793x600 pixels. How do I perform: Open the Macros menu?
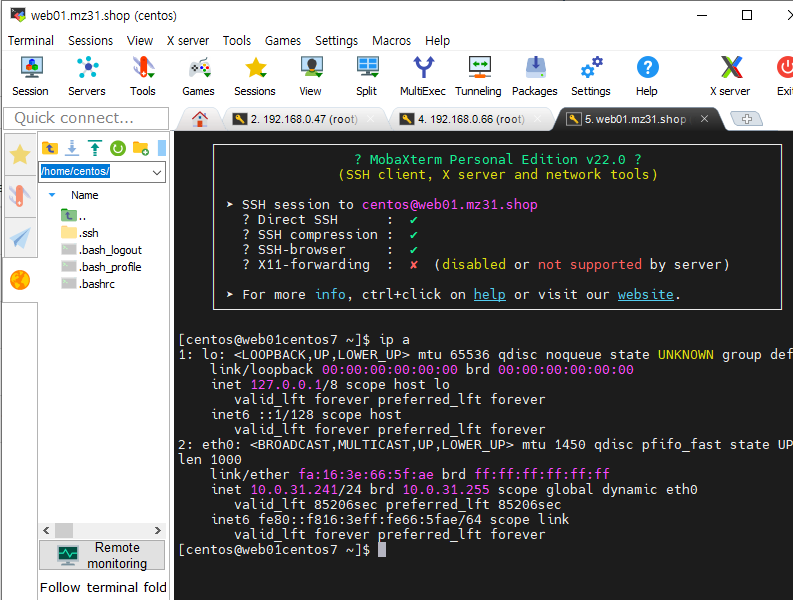coord(391,40)
